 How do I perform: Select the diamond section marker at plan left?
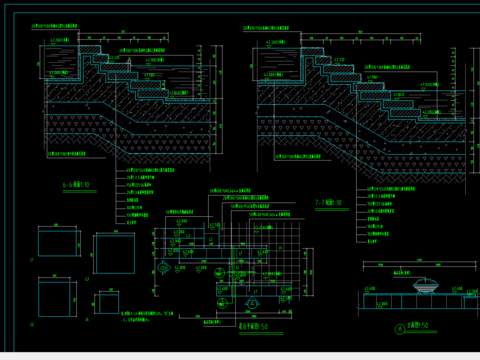(164, 268)
